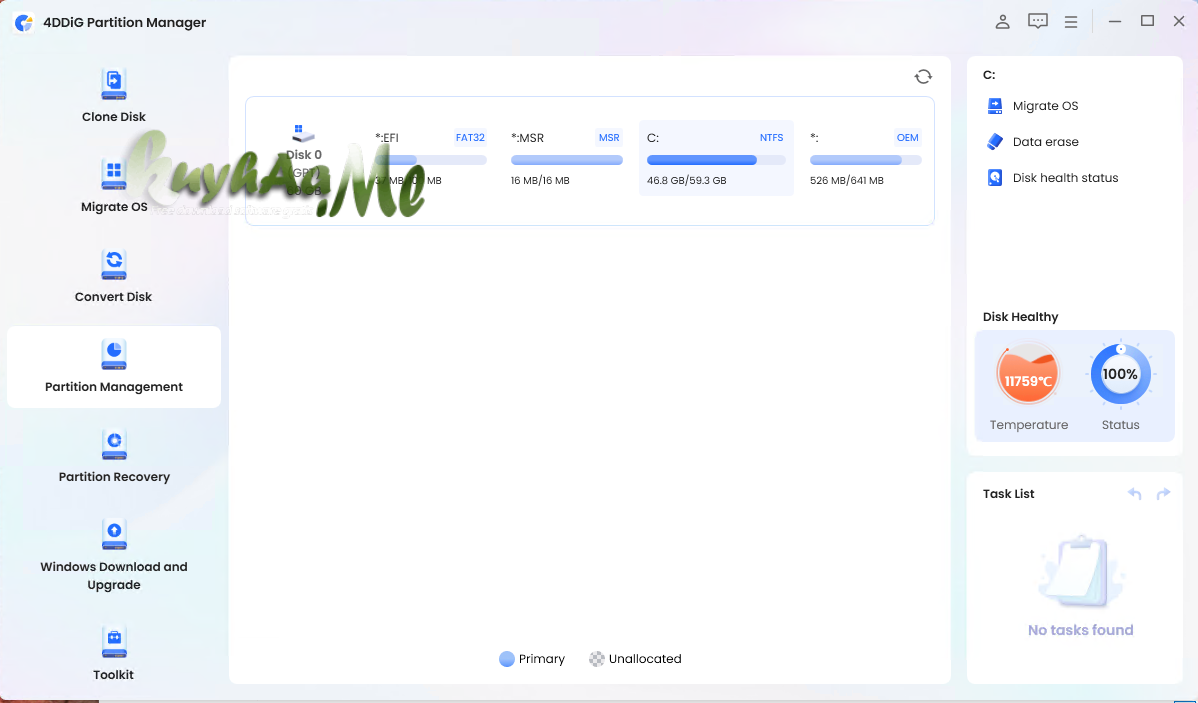Click the Task List heading
The image size is (1198, 703).
tap(1008, 494)
